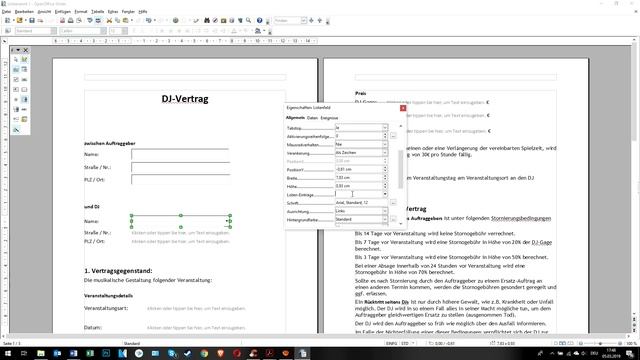Open the Tabelle menu
The width and height of the screenshot is (640, 360).
click(x=97, y=12)
